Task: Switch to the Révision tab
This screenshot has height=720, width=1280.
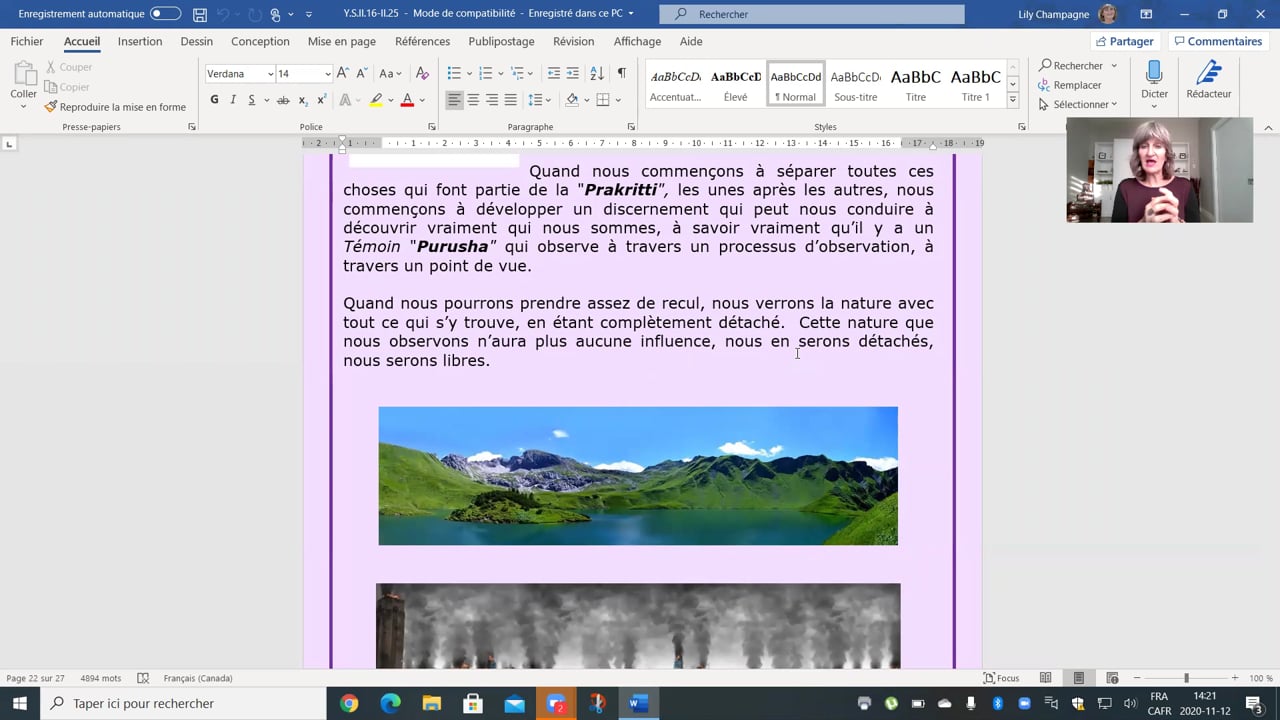Action: (573, 41)
